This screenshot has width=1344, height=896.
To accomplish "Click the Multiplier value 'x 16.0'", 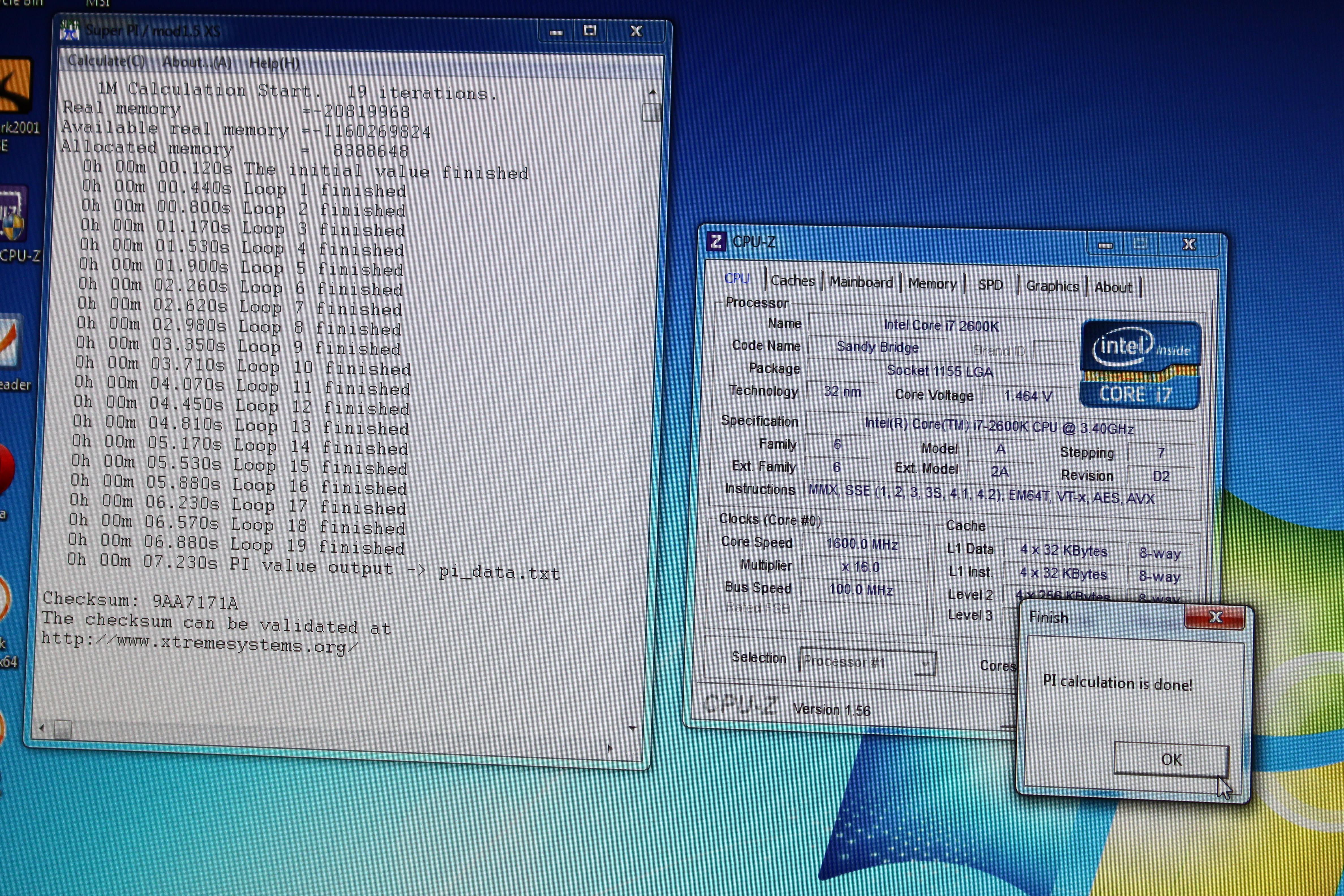I will (861, 567).
